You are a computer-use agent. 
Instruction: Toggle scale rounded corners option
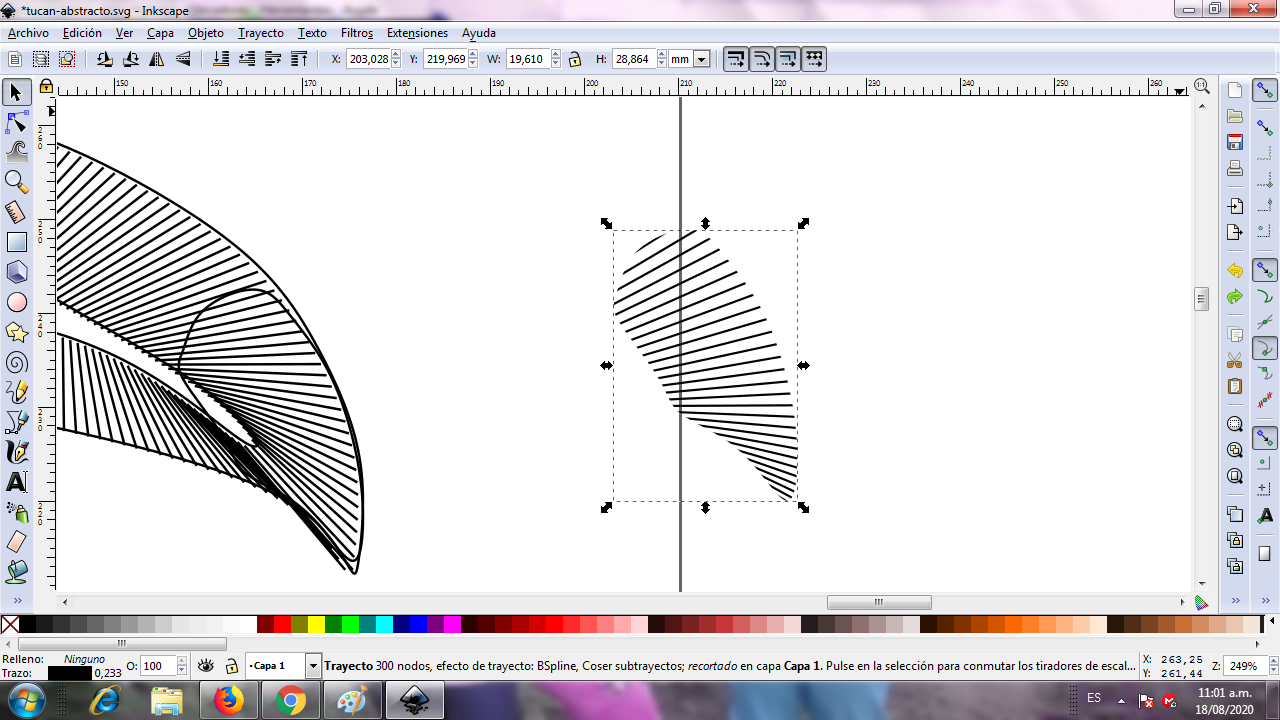click(762, 59)
